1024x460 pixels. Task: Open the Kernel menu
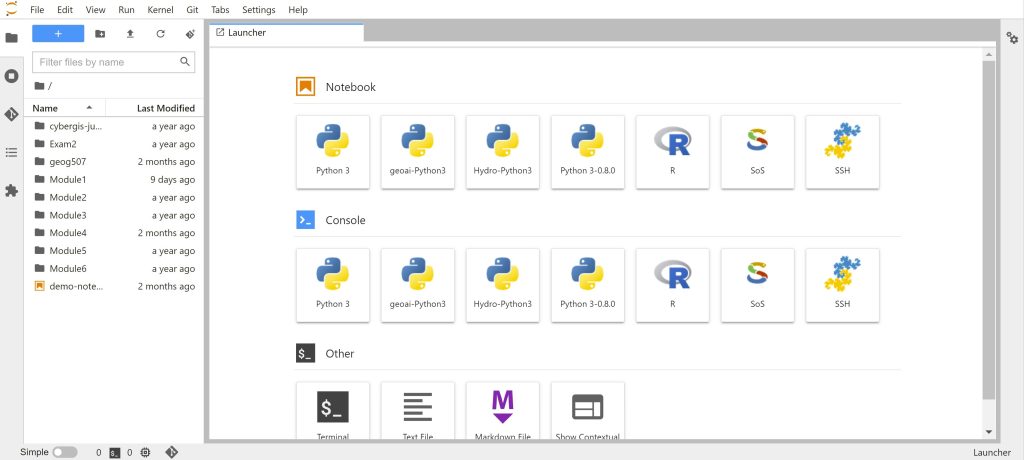pyautogui.click(x=159, y=9)
